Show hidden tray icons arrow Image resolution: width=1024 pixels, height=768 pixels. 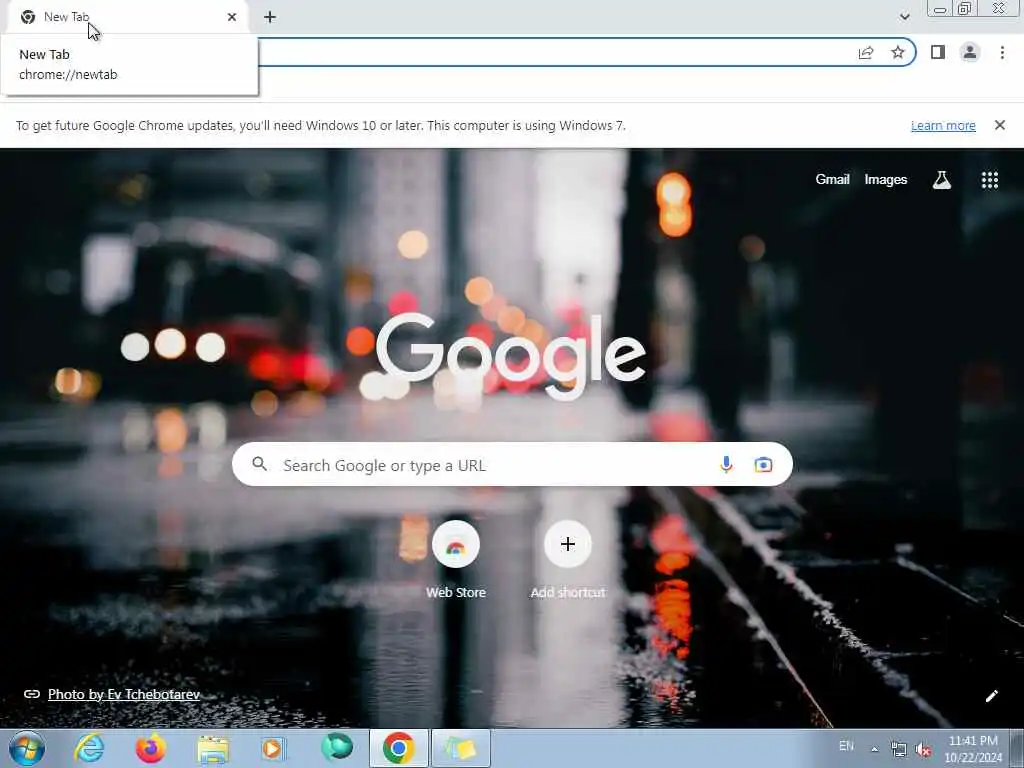point(874,749)
